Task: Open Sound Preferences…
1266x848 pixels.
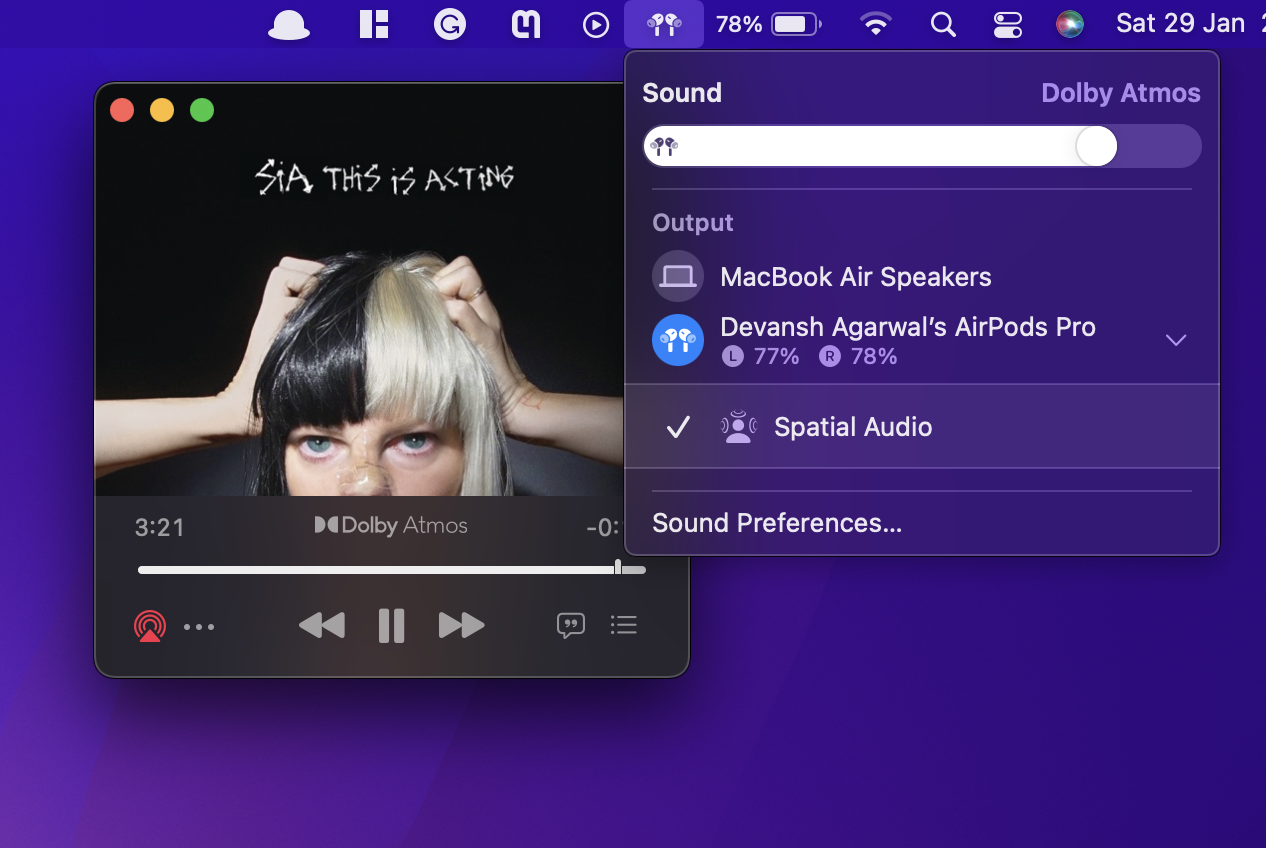Action: [777, 523]
